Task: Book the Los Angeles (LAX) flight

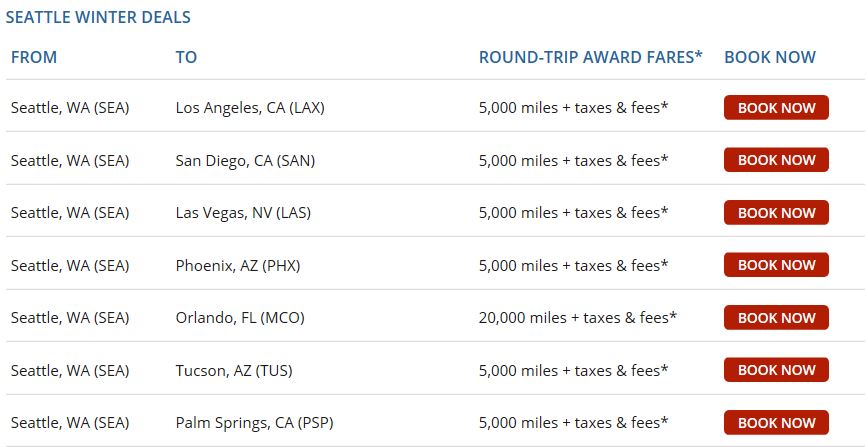Action: pyautogui.click(x=776, y=108)
